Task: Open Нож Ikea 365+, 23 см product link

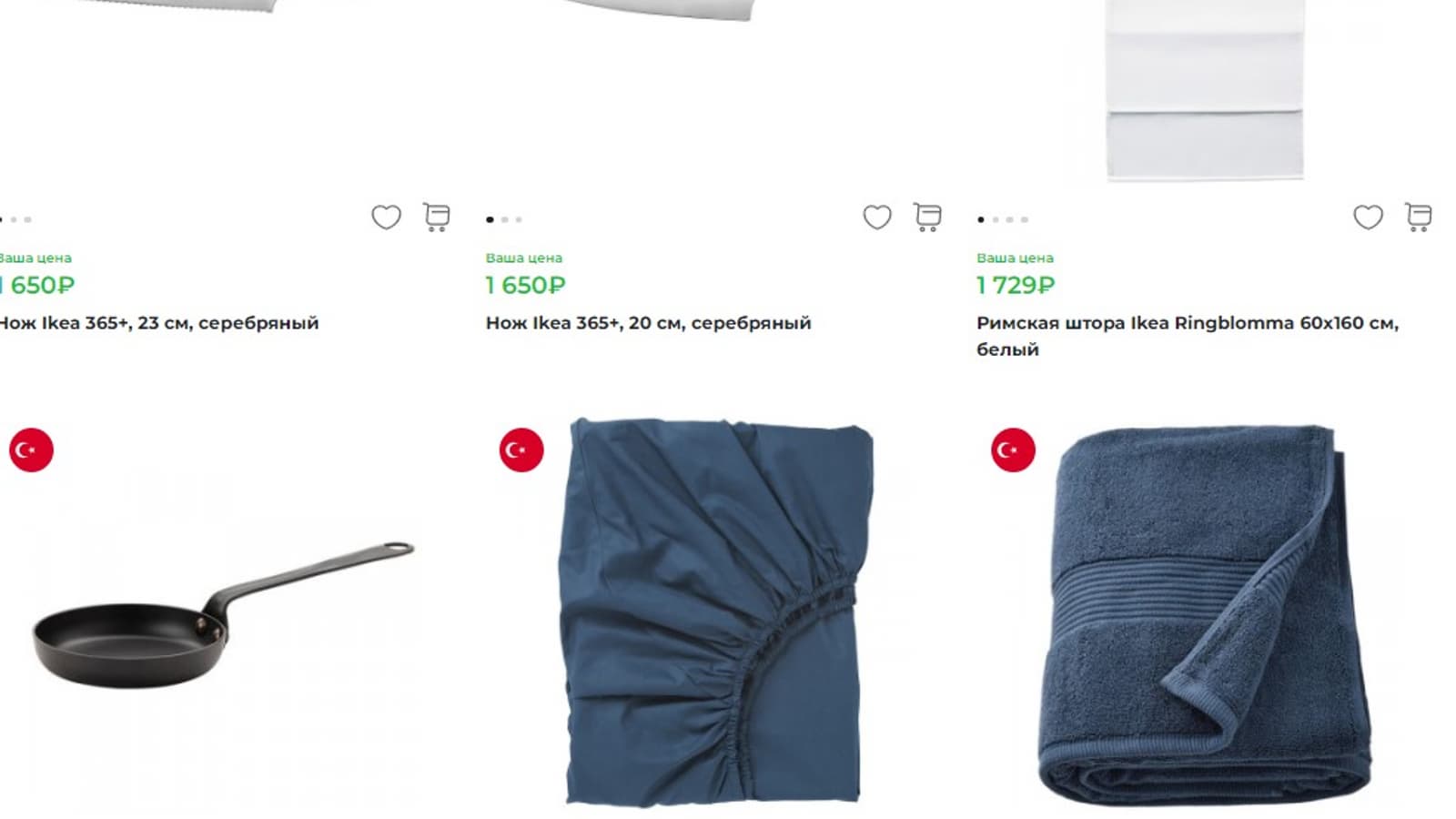Action: (x=159, y=323)
